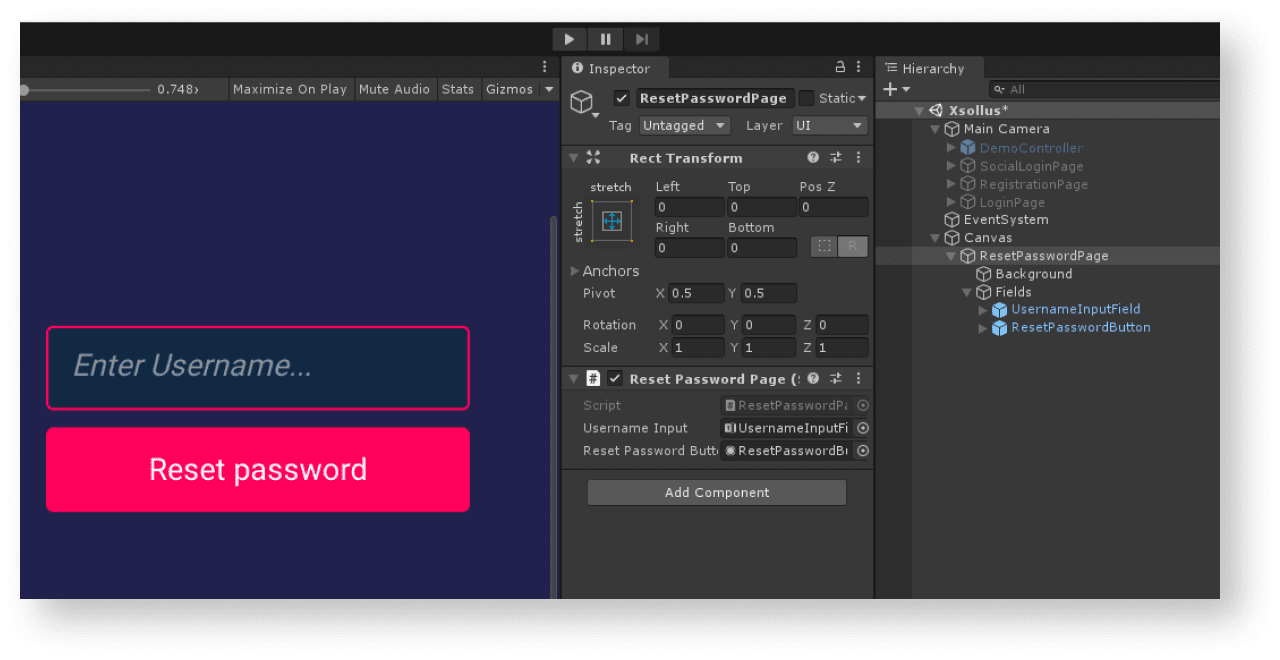The height and width of the screenshot is (660, 1280).
Task: Enable the Static checkbox
Action: pos(806,98)
